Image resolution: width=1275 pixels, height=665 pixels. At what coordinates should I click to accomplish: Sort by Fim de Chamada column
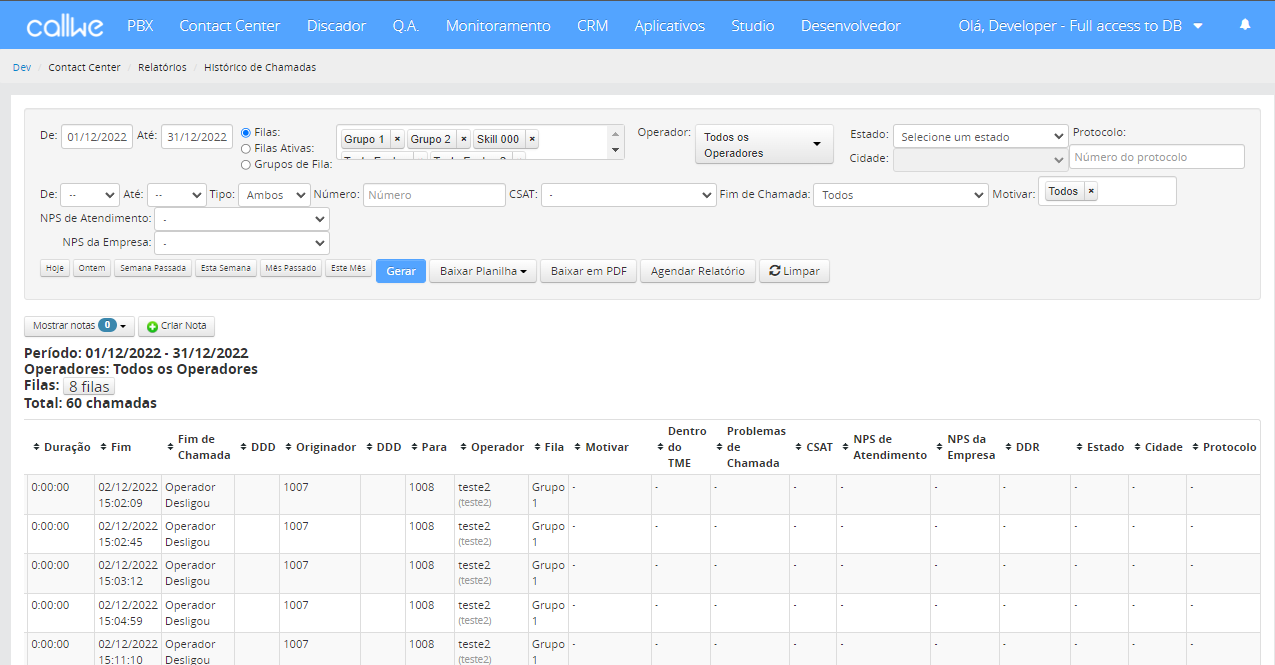point(198,447)
